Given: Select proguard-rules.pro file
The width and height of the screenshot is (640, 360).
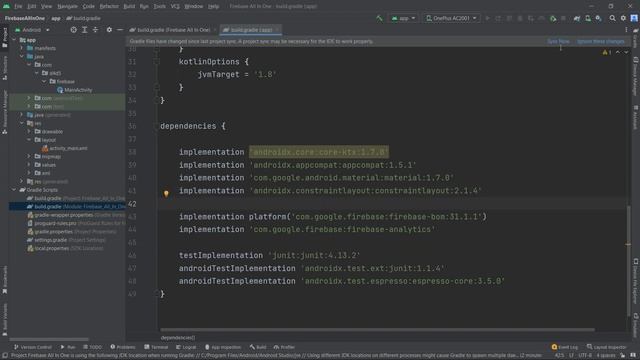Looking at the screenshot, I should coord(76,223).
